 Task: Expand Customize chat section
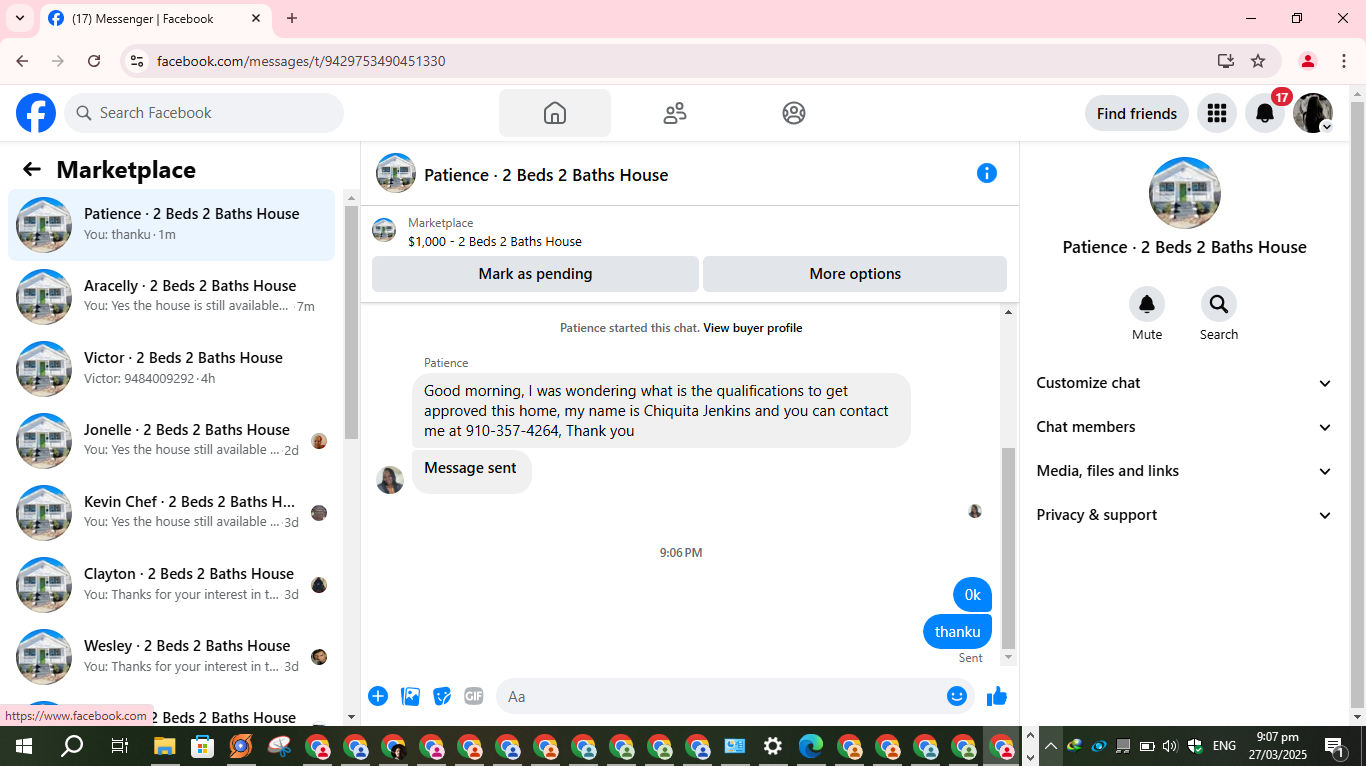1185,383
